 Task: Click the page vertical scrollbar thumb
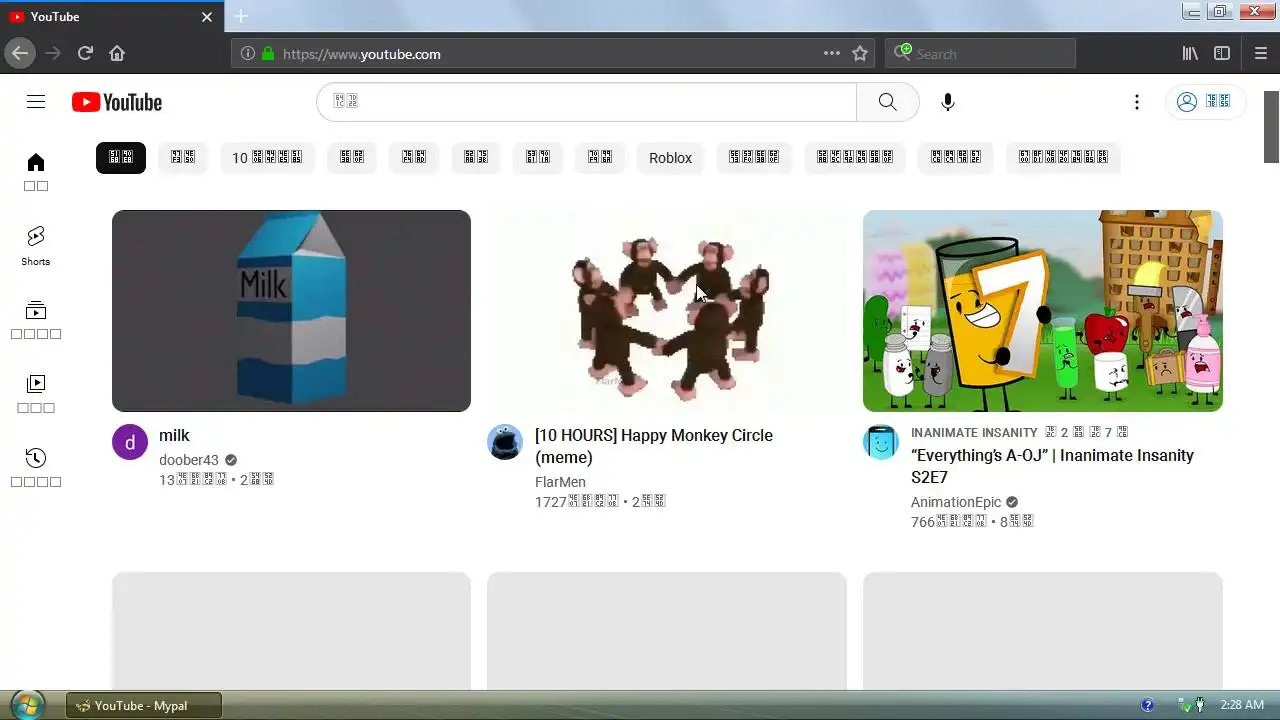[1271, 127]
